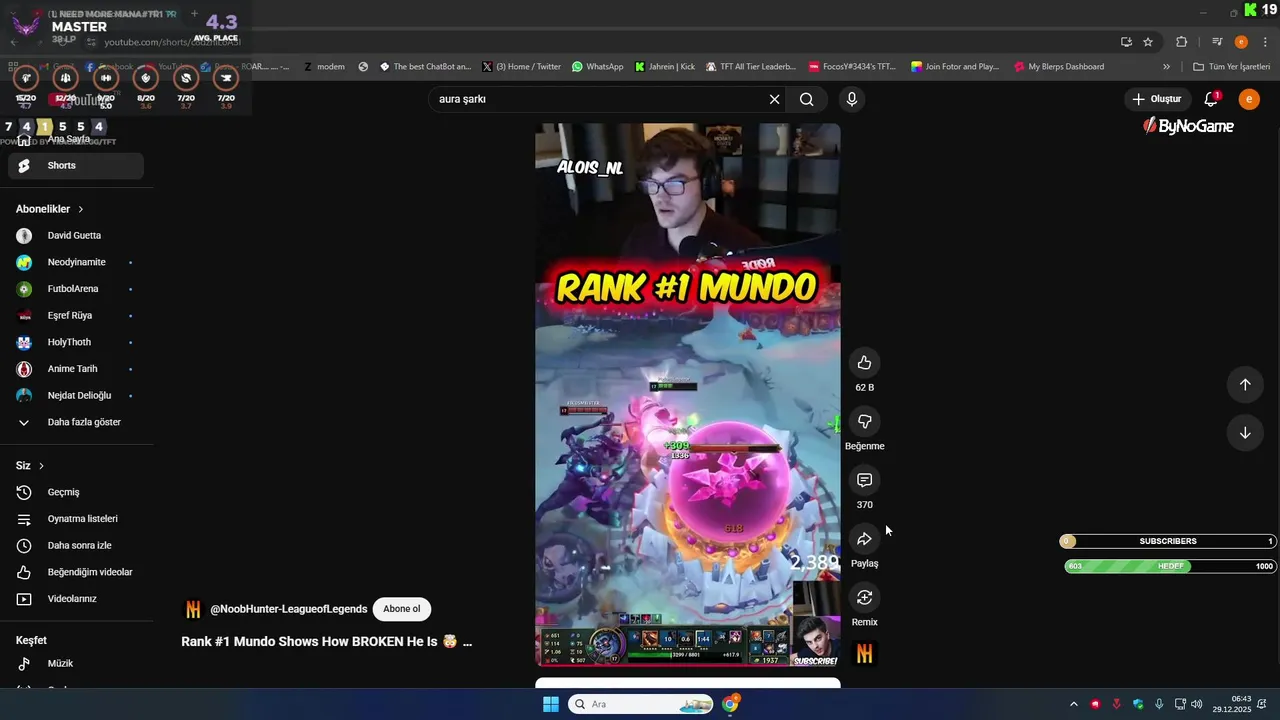Open the comments for this short

click(x=864, y=480)
